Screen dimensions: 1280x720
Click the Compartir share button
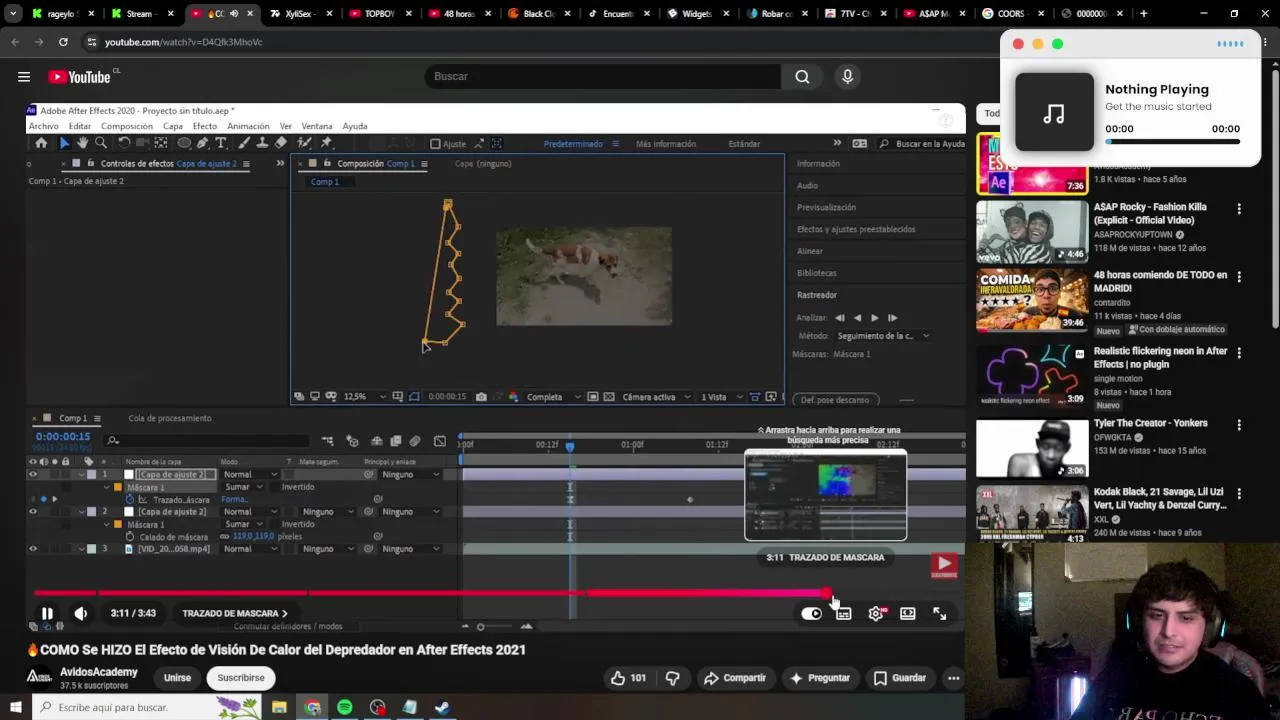pyautogui.click(x=735, y=678)
